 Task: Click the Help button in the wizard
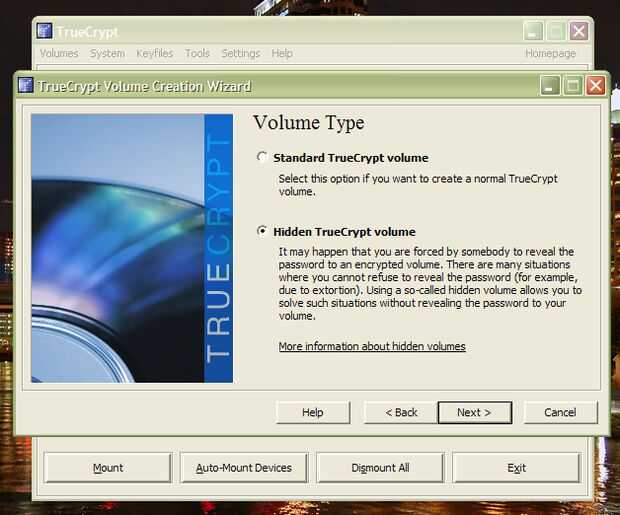click(x=313, y=412)
